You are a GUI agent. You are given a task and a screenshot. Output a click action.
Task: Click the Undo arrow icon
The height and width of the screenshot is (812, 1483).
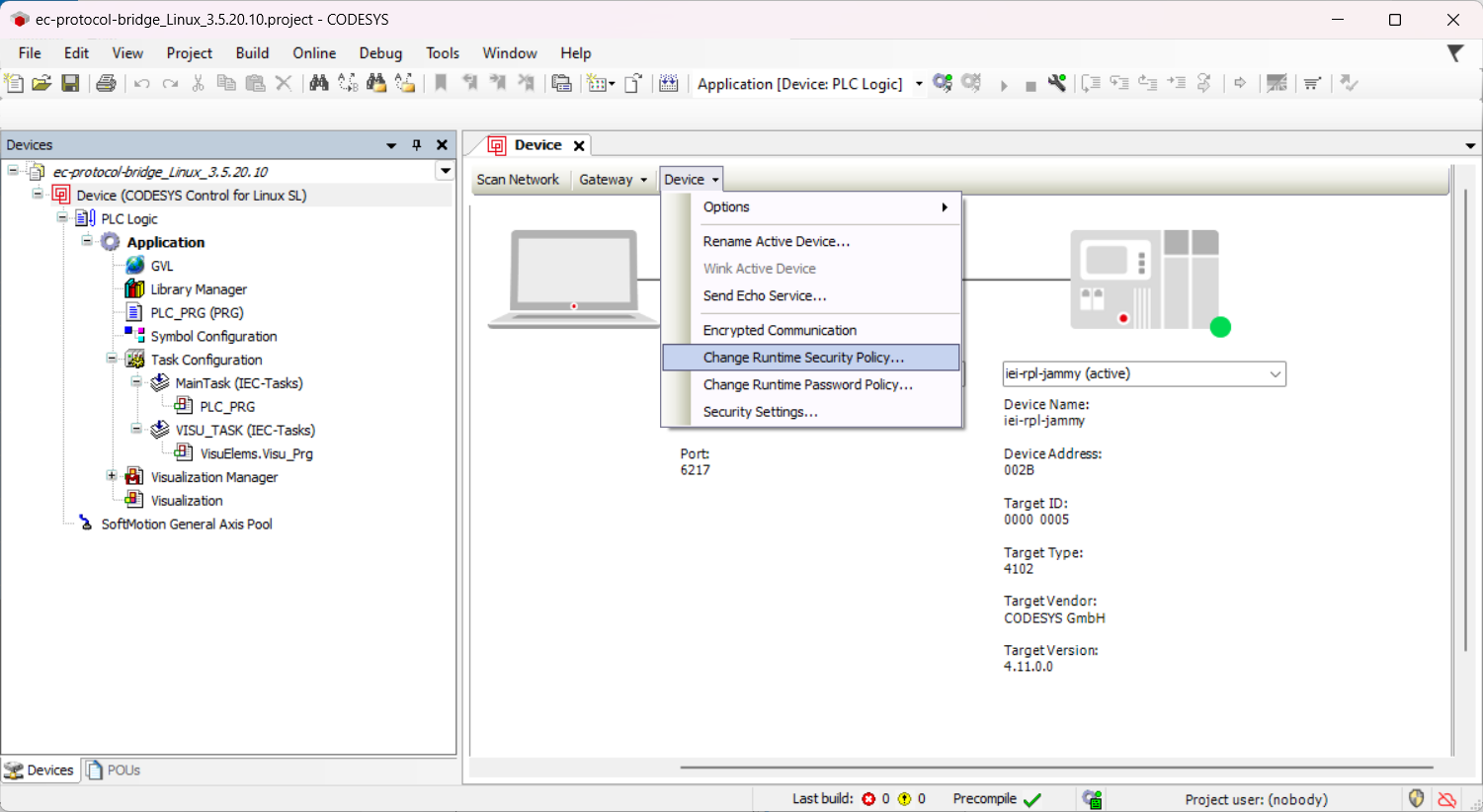(x=142, y=84)
